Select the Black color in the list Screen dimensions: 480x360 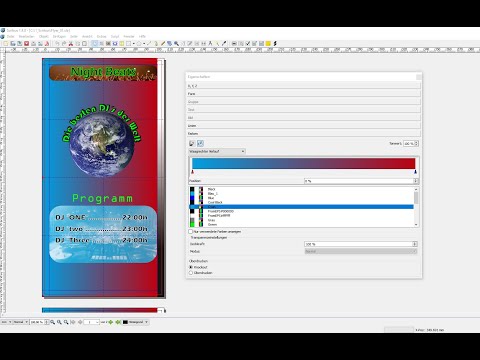(x=211, y=189)
